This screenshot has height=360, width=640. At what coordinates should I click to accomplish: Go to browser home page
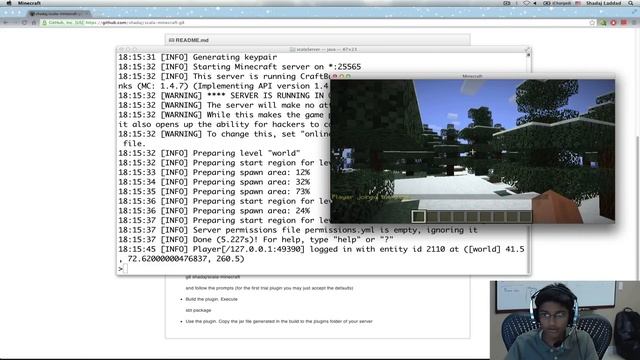tap(34, 22)
